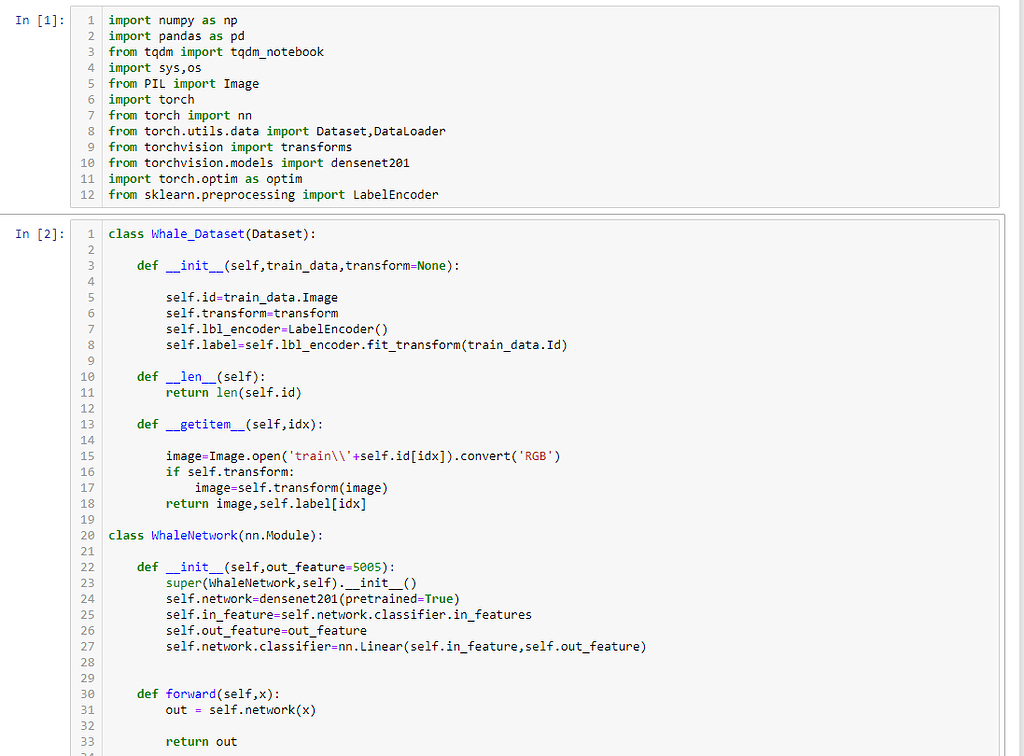Viewport: 1024px width, 756px height.
Task: Click the "return image,self.label[idx]" line
Action: [x=266, y=503]
